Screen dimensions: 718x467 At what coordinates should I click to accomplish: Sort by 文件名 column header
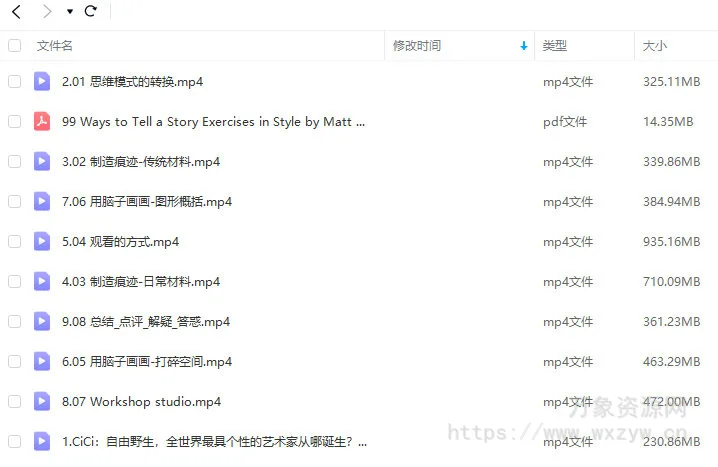[x=55, y=46]
